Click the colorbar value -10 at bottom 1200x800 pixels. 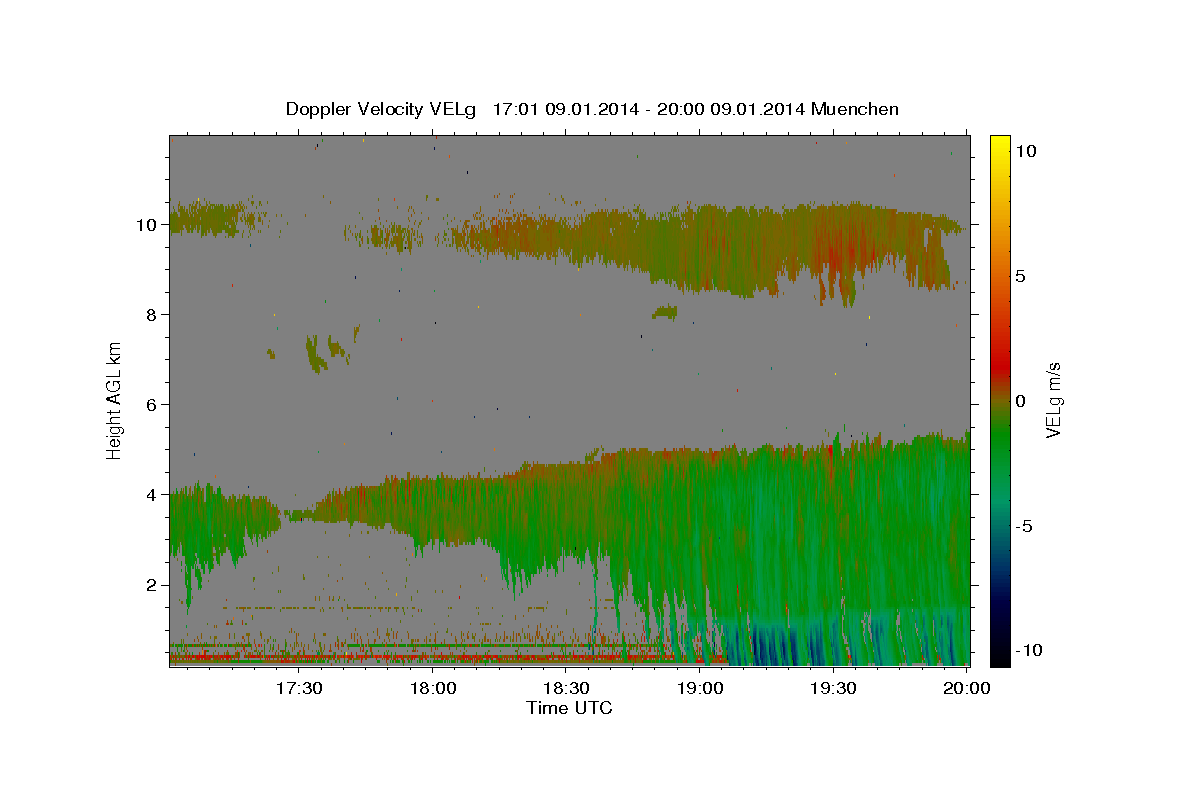[x=1027, y=651]
